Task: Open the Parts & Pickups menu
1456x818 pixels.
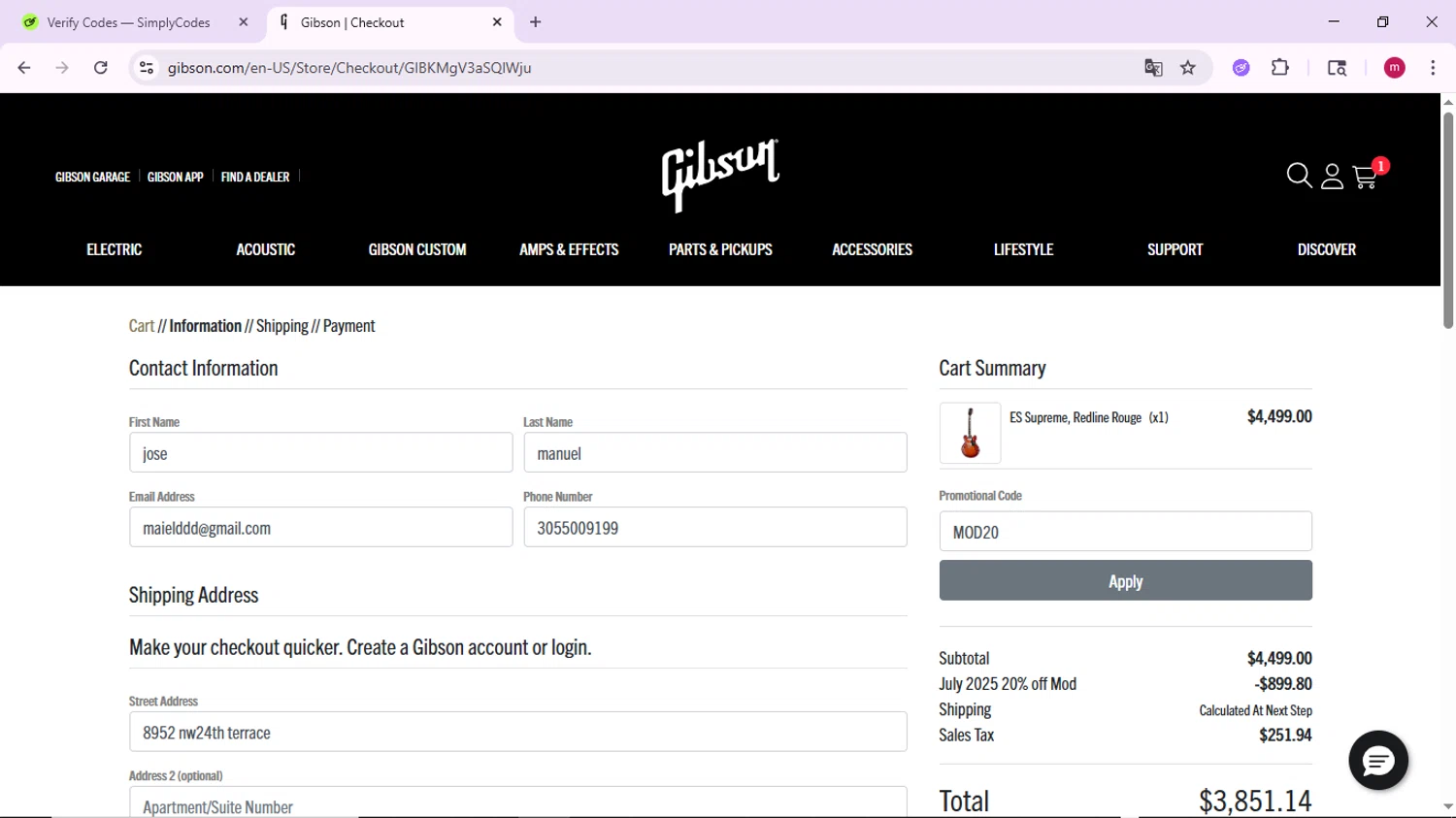Action: coord(720,249)
